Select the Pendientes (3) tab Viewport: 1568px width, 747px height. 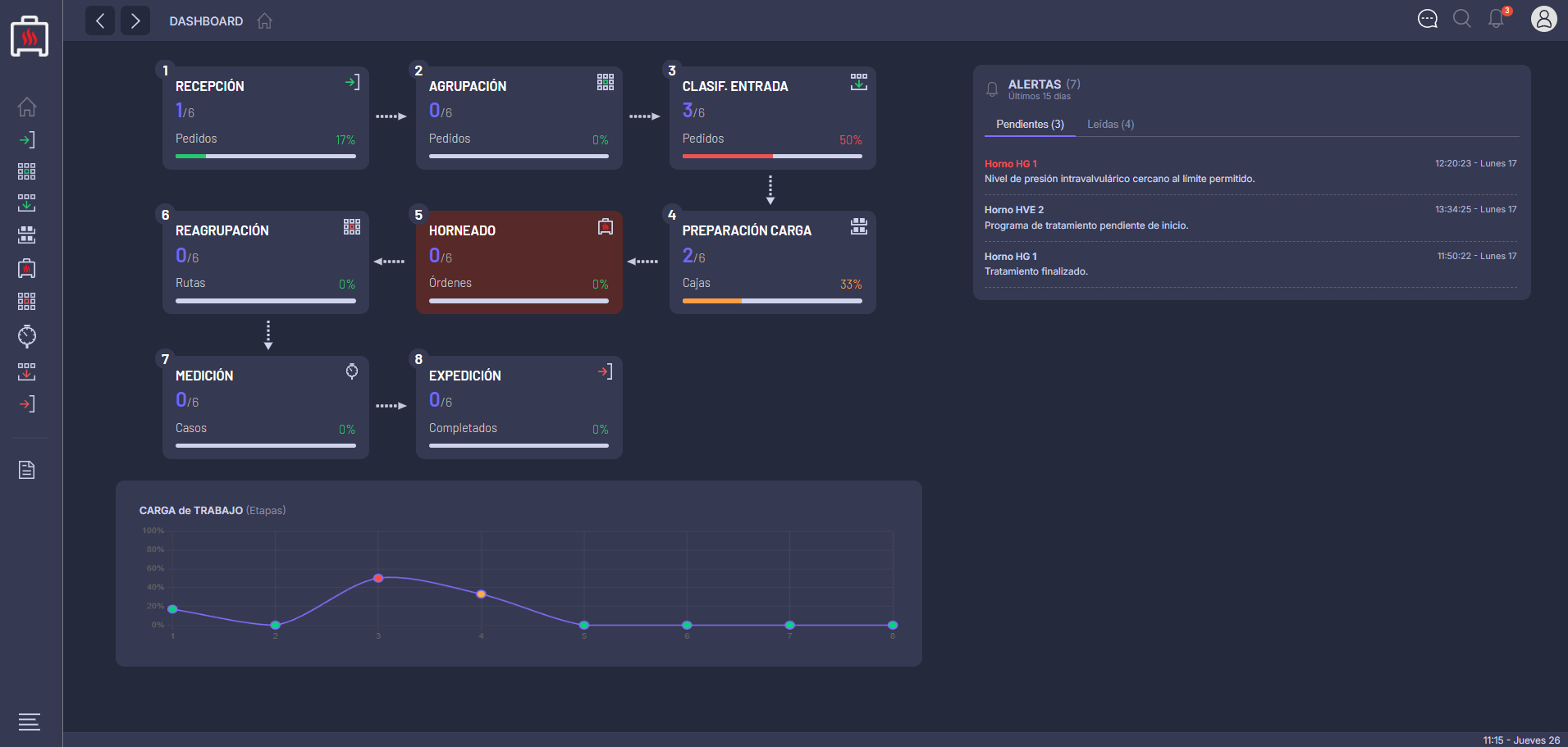click(x=1030, y=125)
